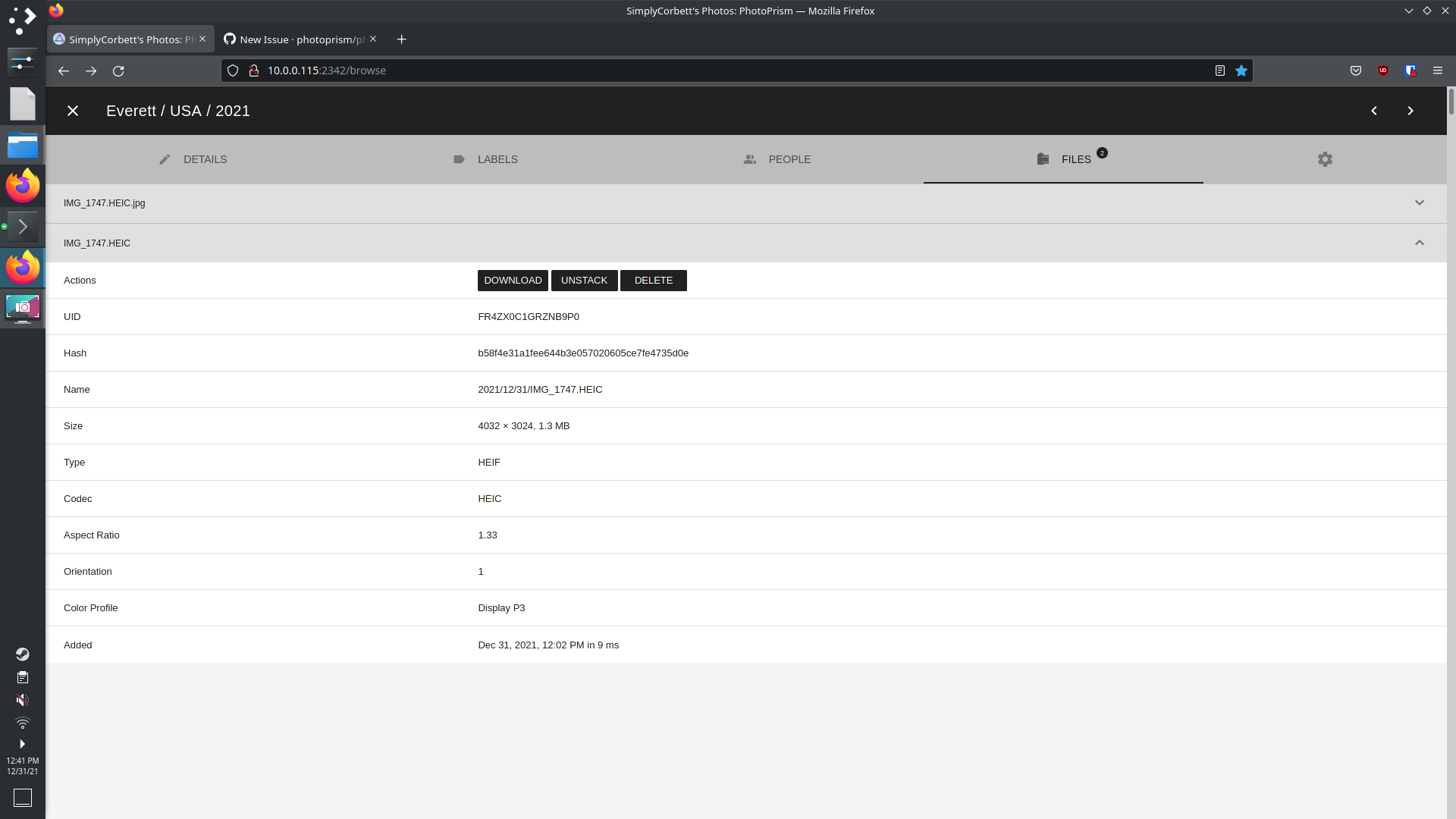Open the Pocket save icon
Screen dimensions: 1456x819
coord(1356,71)
